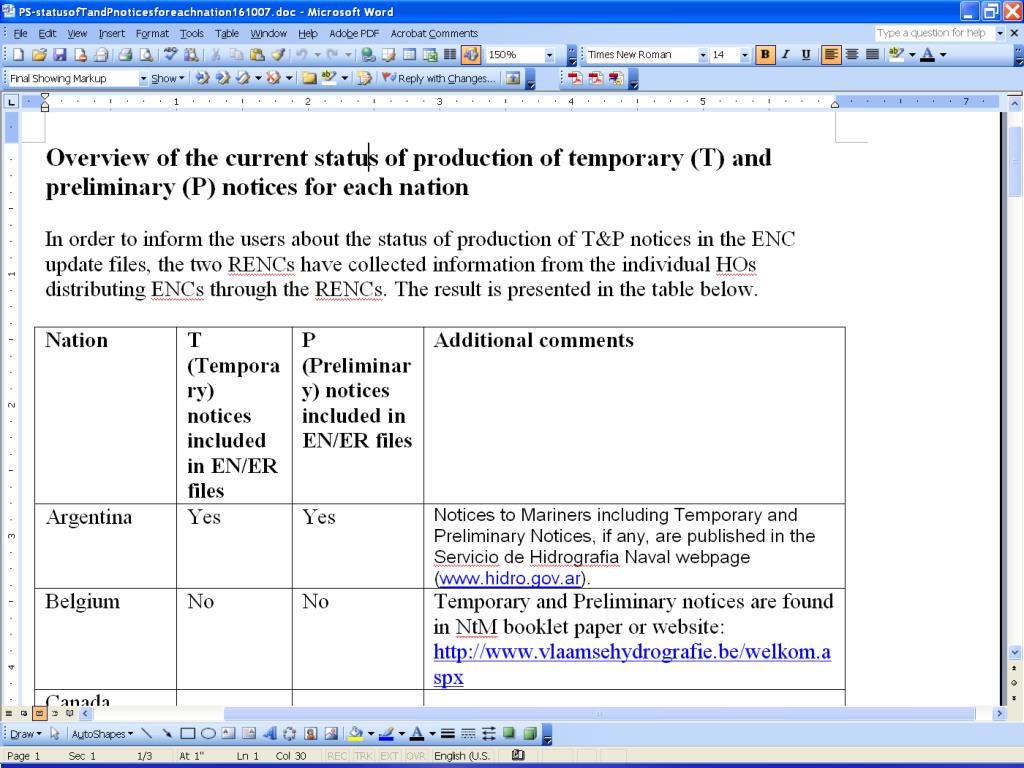Image resolution: width=1024 pixels, height=768 pixels.
Task: Click Reply with Changes button
Action: click(x=438, y=78)
